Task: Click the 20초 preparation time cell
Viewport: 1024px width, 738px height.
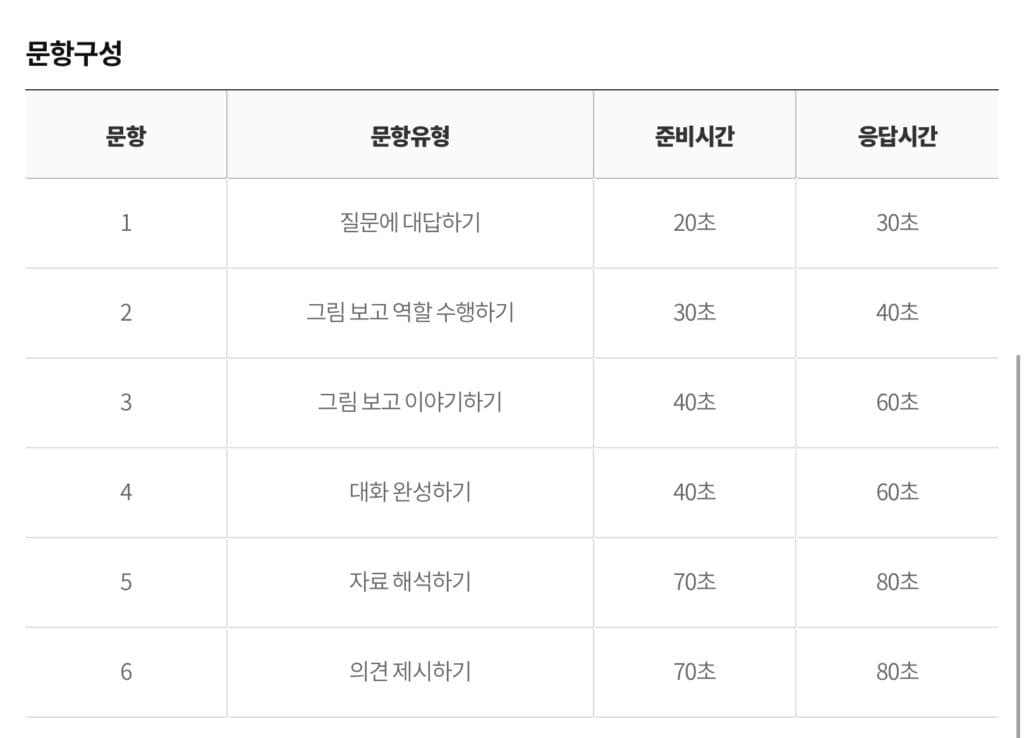Action: tap(694, 223)
